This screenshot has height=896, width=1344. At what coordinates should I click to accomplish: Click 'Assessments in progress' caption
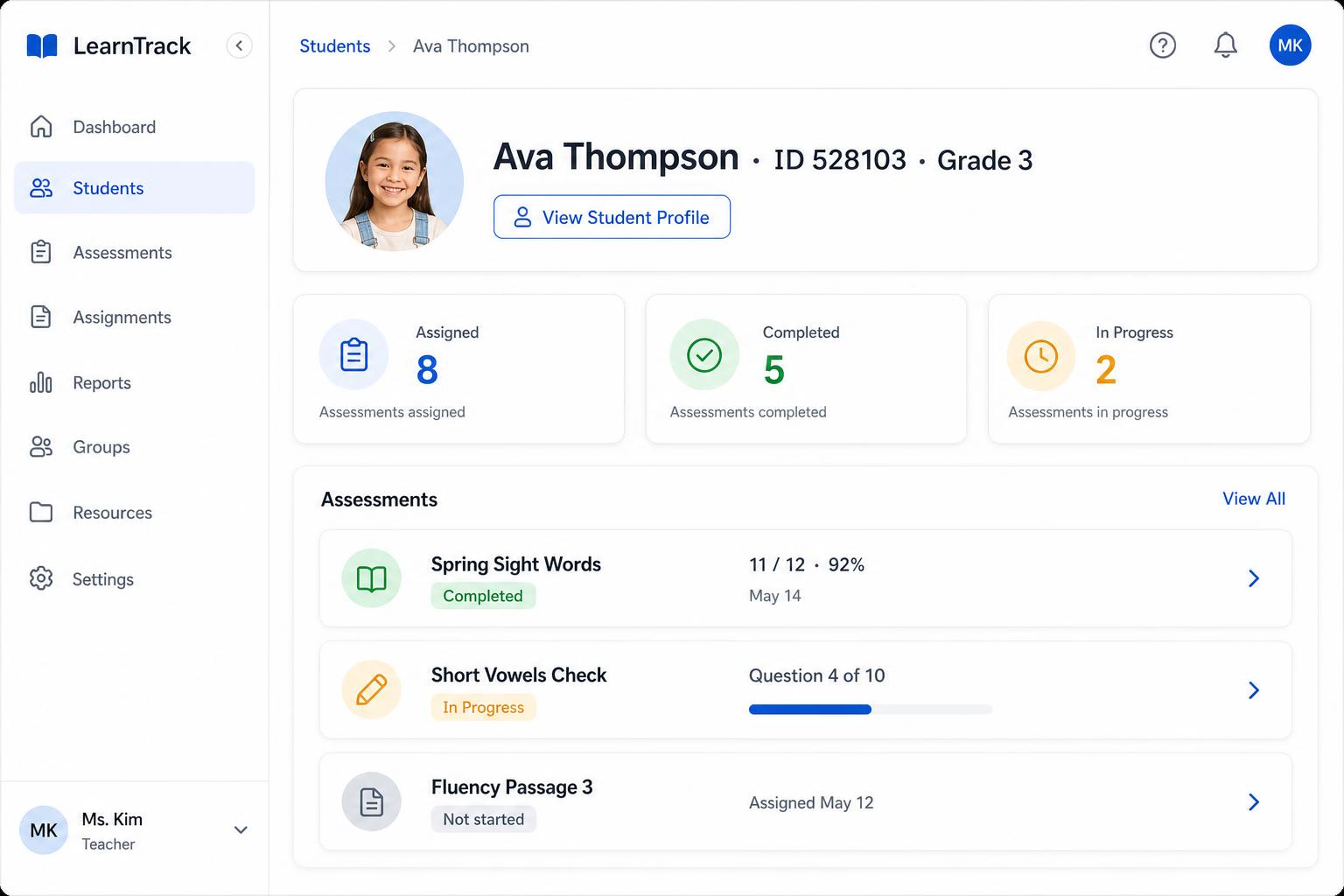1088,412
